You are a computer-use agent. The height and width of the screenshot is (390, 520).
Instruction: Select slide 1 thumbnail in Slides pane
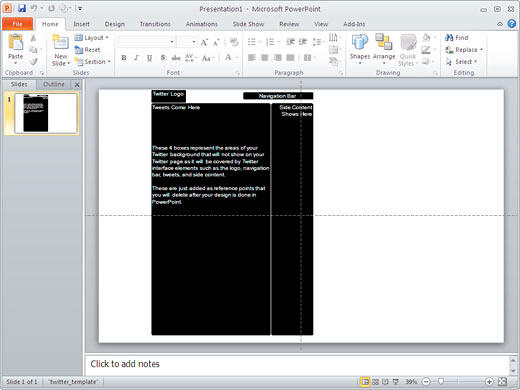(46, 113)
